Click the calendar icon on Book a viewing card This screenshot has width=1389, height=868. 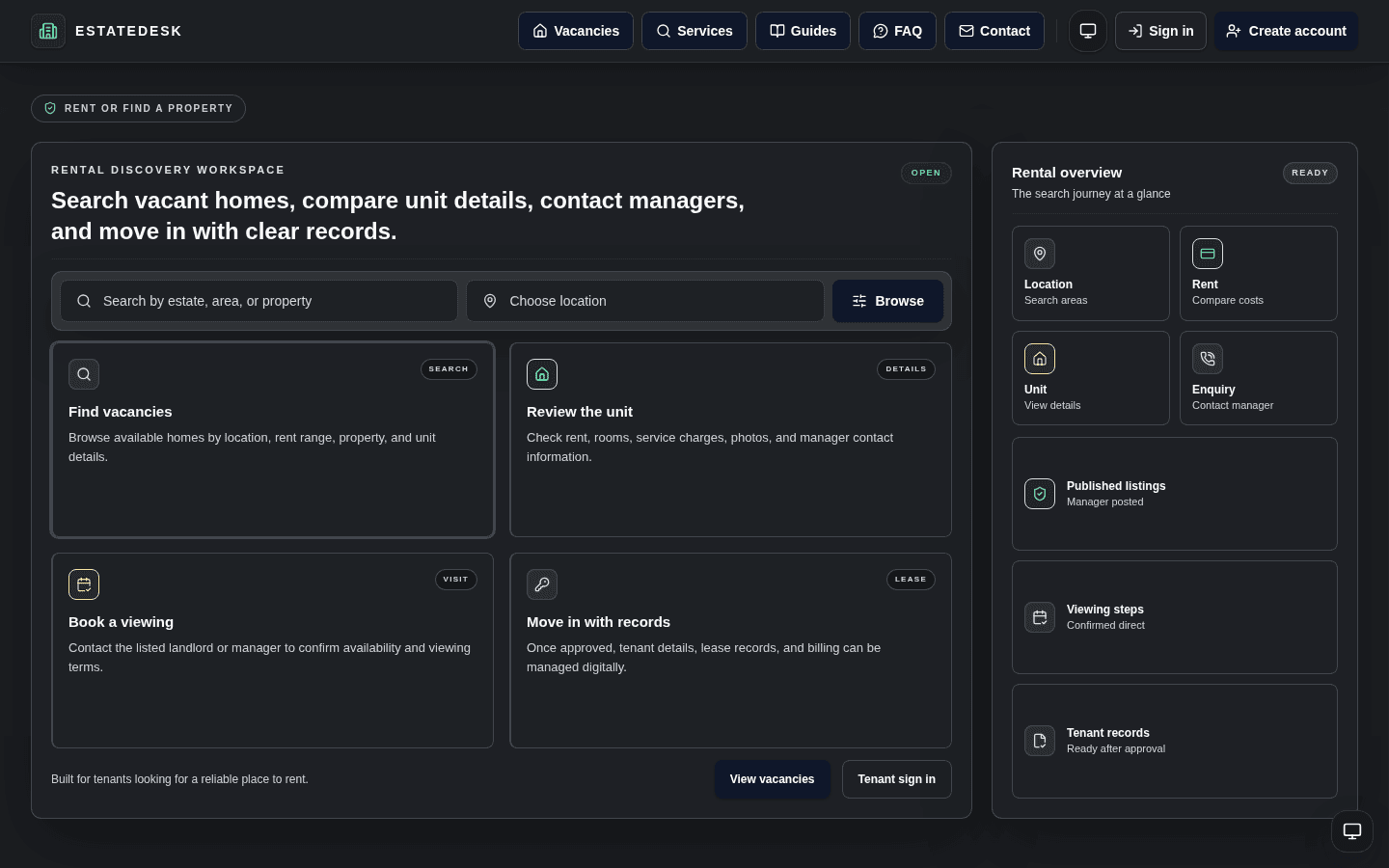click(x=84, y=584)
